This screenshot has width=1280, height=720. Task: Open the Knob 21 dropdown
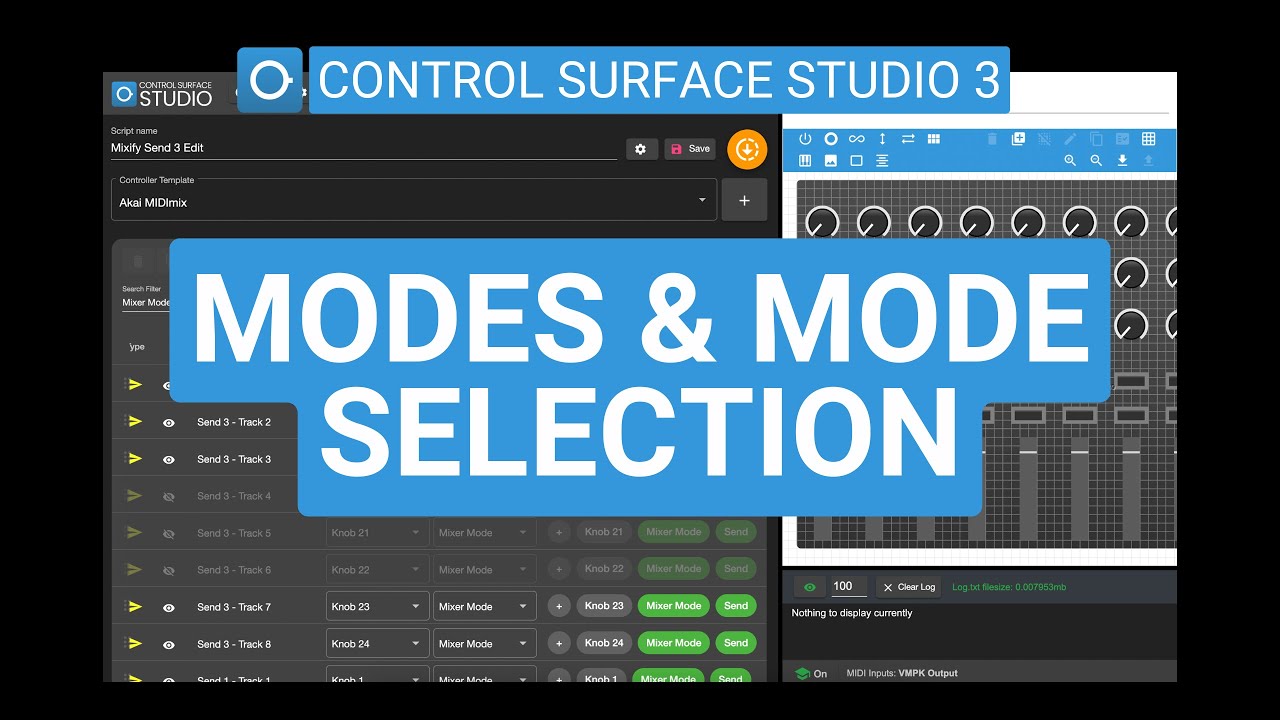(378, 533)
